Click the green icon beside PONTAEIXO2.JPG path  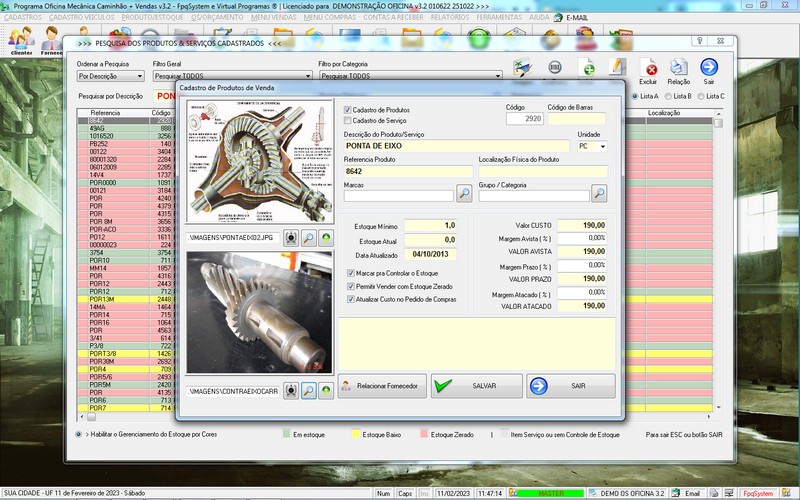tap(326, 238)
